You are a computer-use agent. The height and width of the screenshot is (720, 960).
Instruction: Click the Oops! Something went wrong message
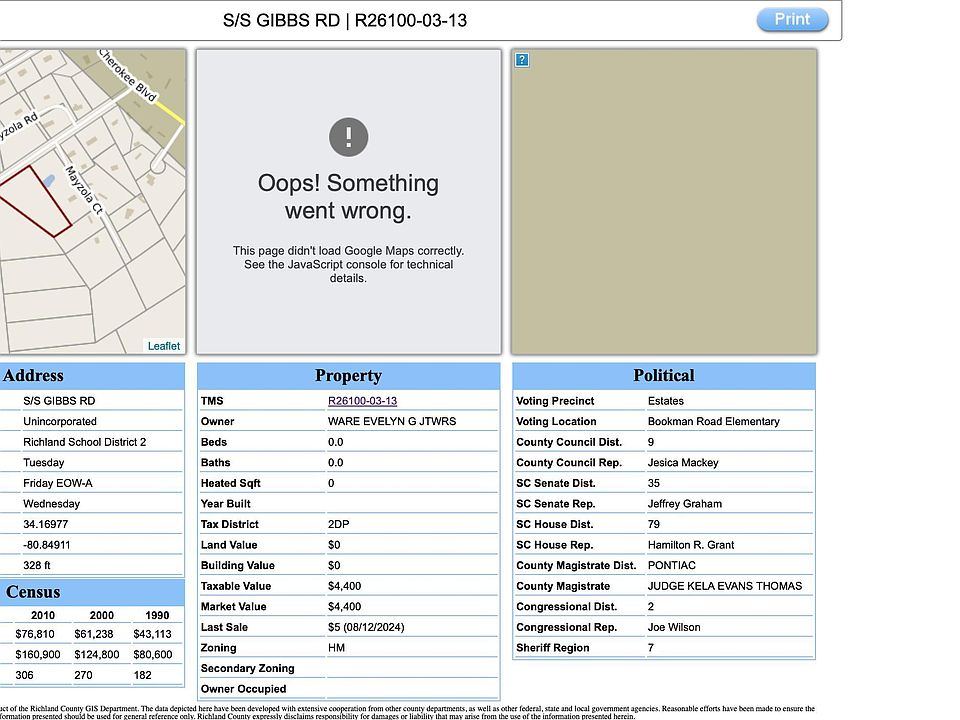pyautogui.click(x=348, y=197)
